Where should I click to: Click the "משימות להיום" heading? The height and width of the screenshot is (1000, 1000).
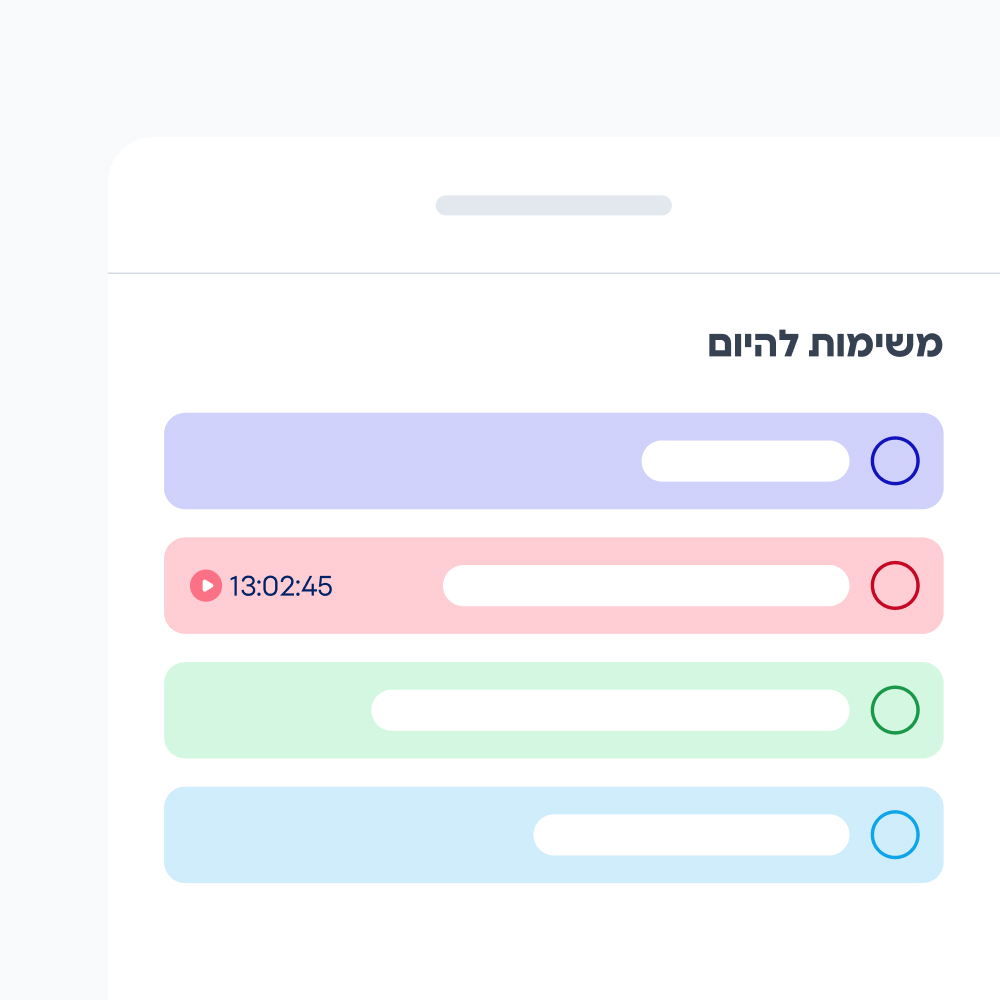tap(825, 344)
